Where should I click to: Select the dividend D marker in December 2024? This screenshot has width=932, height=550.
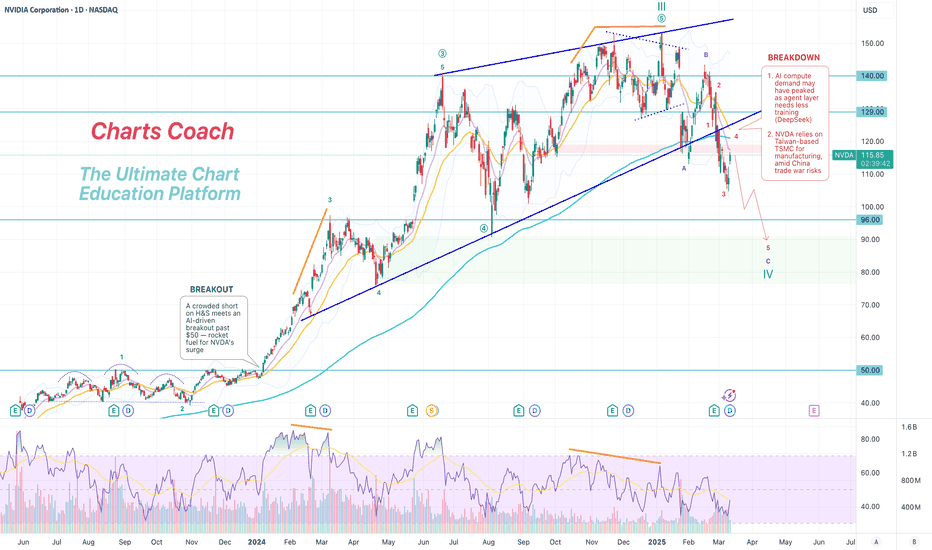click(x=628, y=410)
